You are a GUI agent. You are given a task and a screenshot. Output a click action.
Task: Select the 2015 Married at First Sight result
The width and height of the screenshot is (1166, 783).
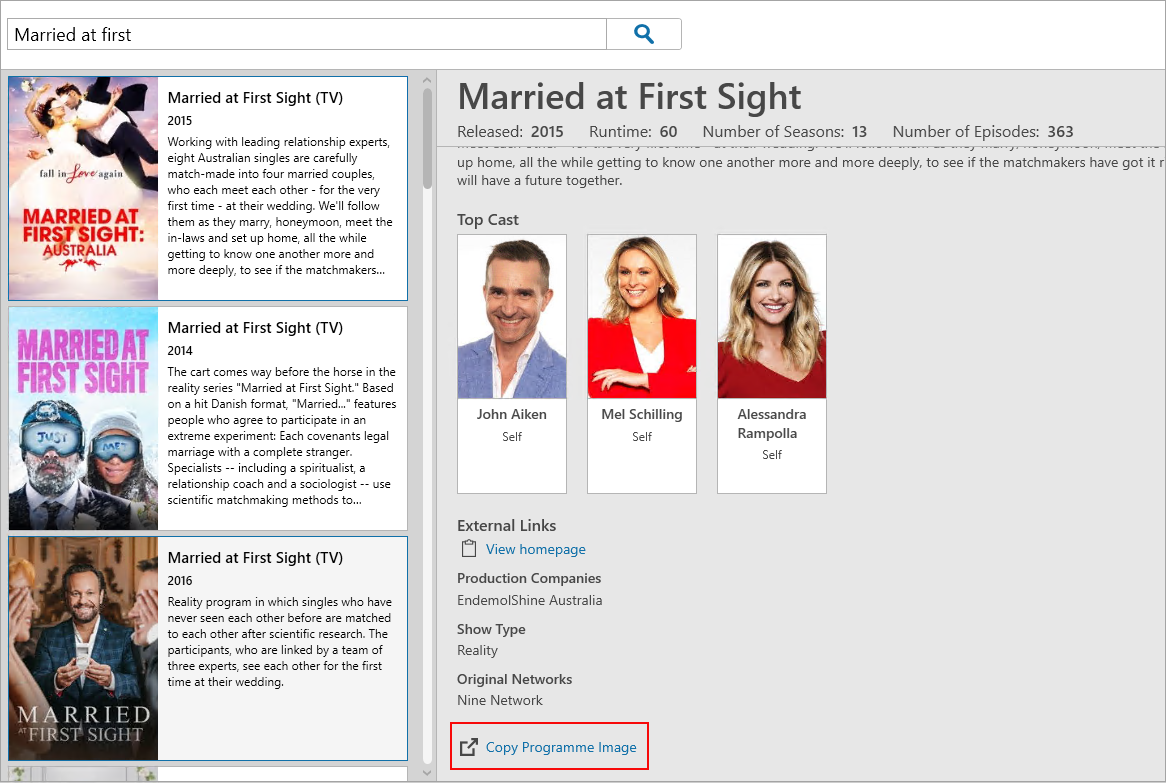point(283,187)
